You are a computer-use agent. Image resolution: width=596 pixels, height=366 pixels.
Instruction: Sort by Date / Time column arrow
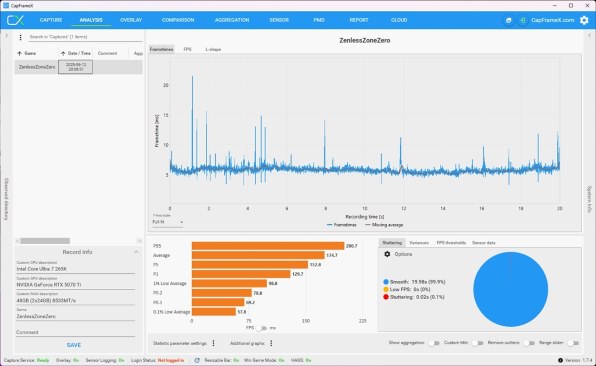[63, 53]
